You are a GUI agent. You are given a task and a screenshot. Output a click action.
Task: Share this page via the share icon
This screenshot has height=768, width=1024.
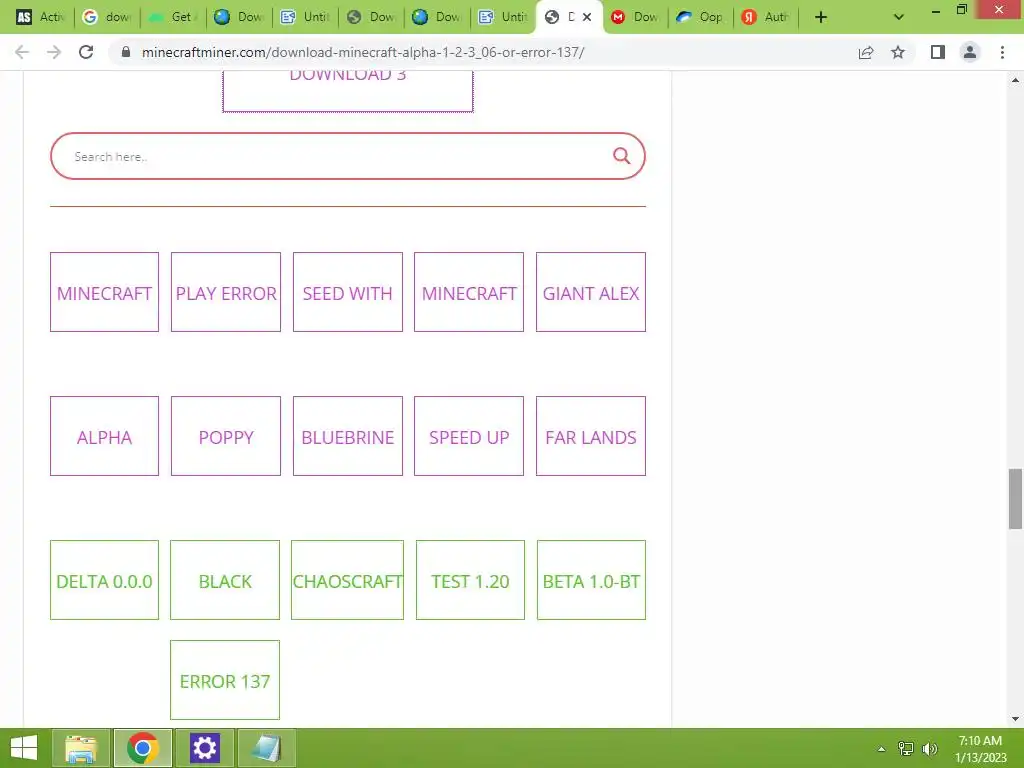tap(866, 52)
